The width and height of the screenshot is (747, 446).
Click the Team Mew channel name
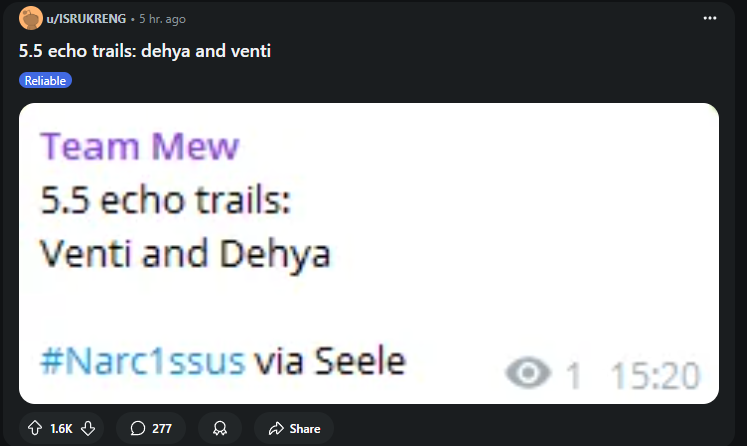(140, 147)
